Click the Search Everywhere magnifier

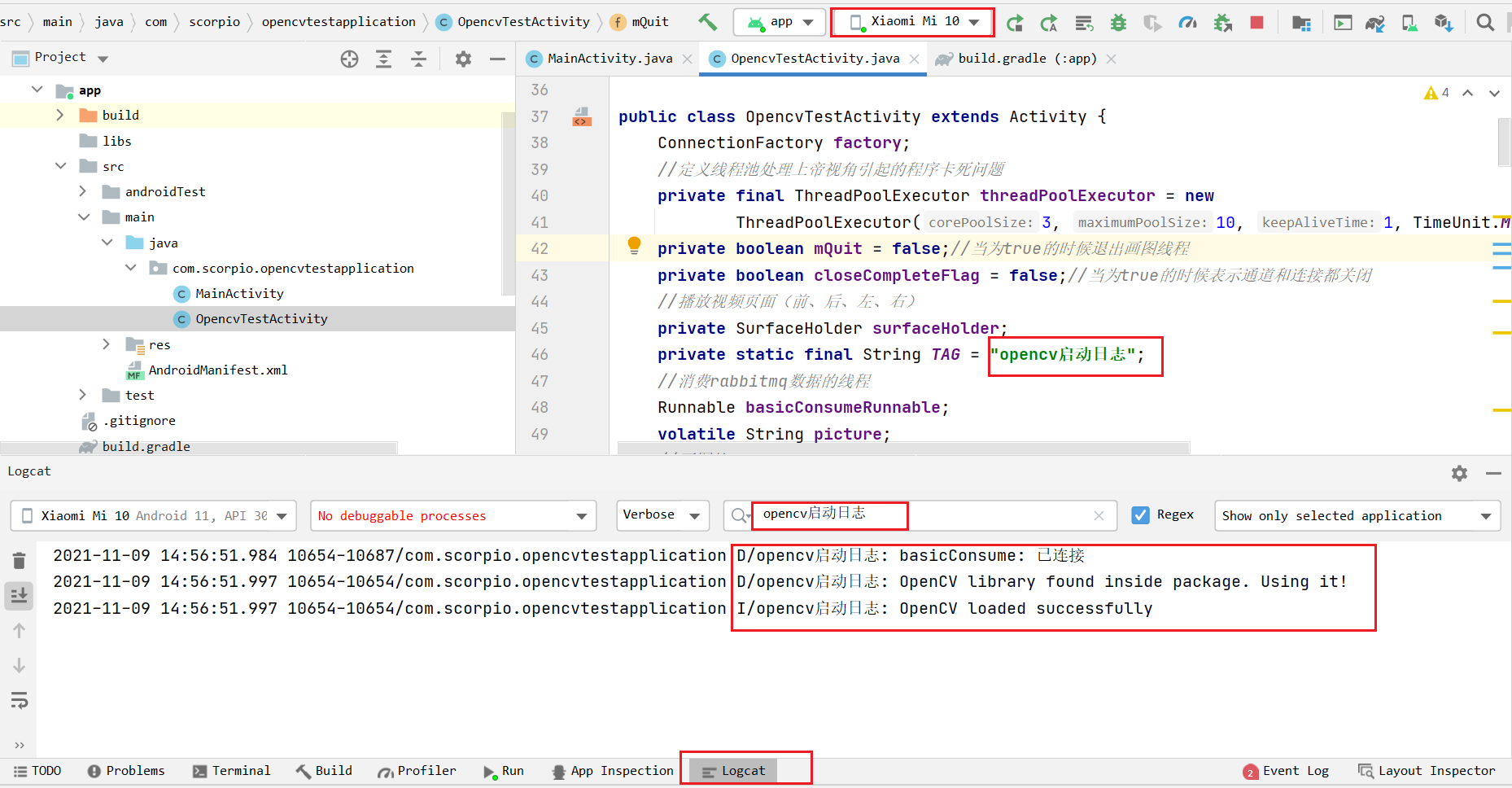pos(1485,23)
